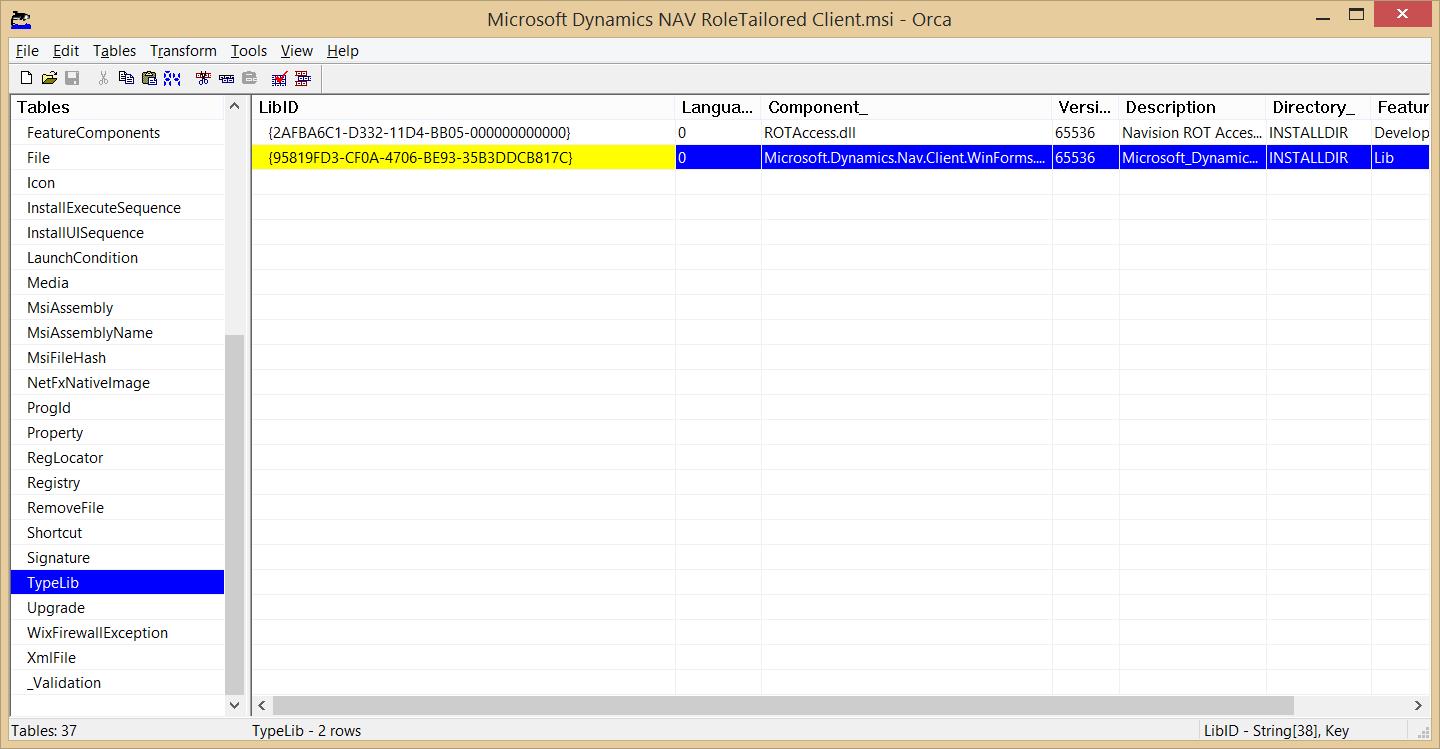The width and height of the screenshot is (1440, 749).
Task: Open the Tools menu
Action: point(248,51)
